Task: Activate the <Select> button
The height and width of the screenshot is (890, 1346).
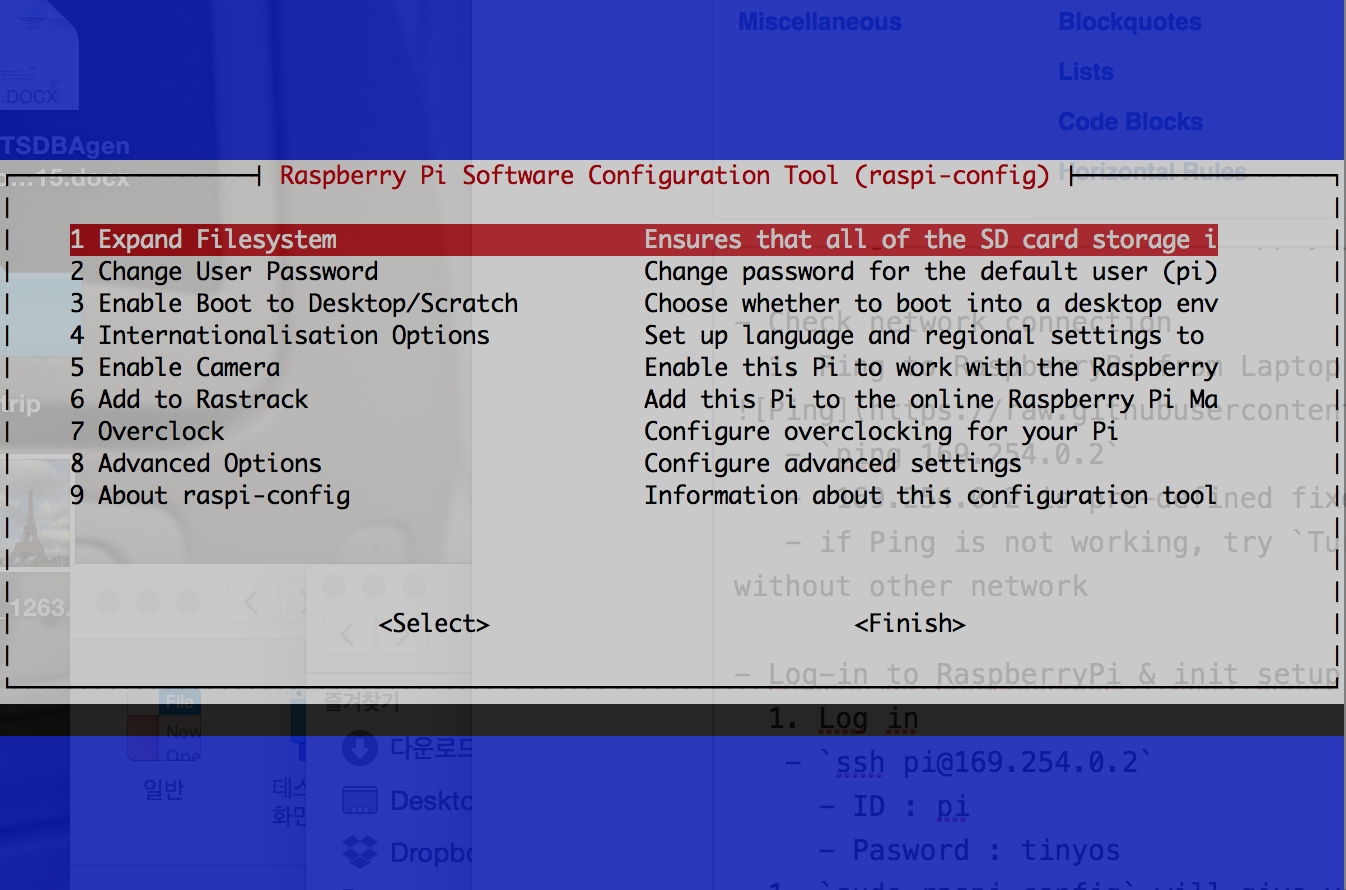Action: [434, 624]
